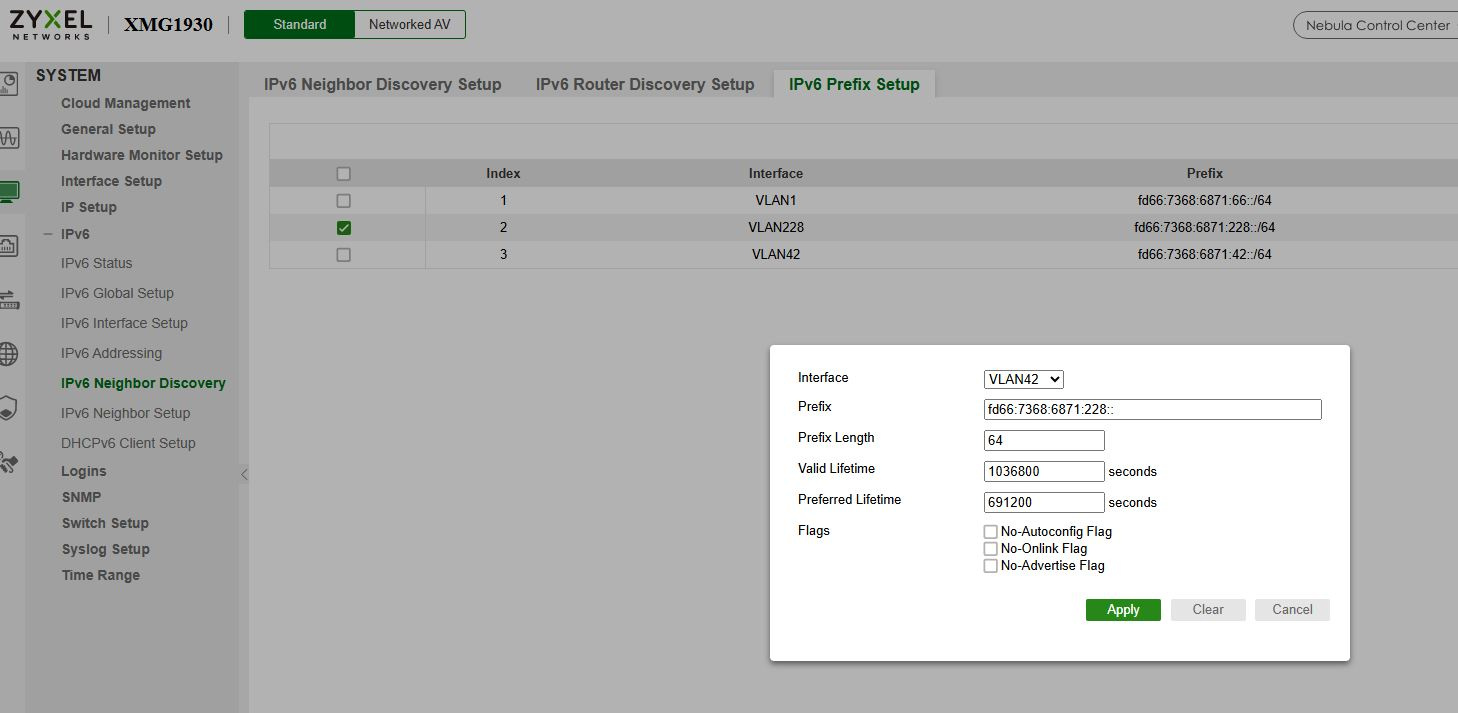Image resolution: width=1458 pixels, height=713 pixels.
Task: Open IPv6 Addressing page
Action: pos(111,353)
